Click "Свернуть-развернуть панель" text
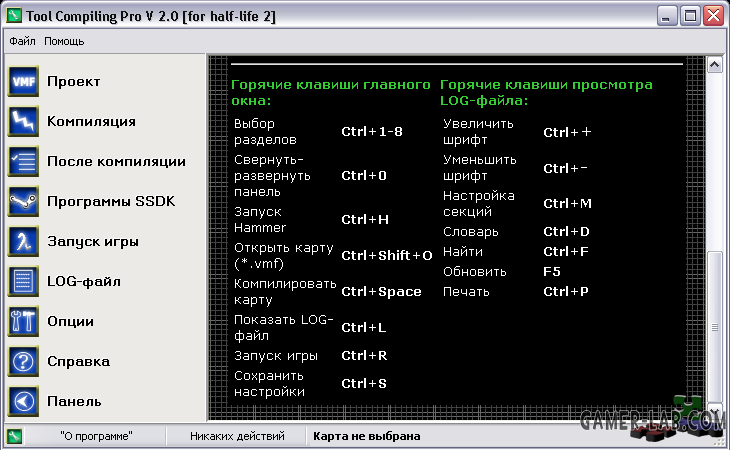Viewport: 730px width, 450px height. pyautogui.click(x=272, y=175)
